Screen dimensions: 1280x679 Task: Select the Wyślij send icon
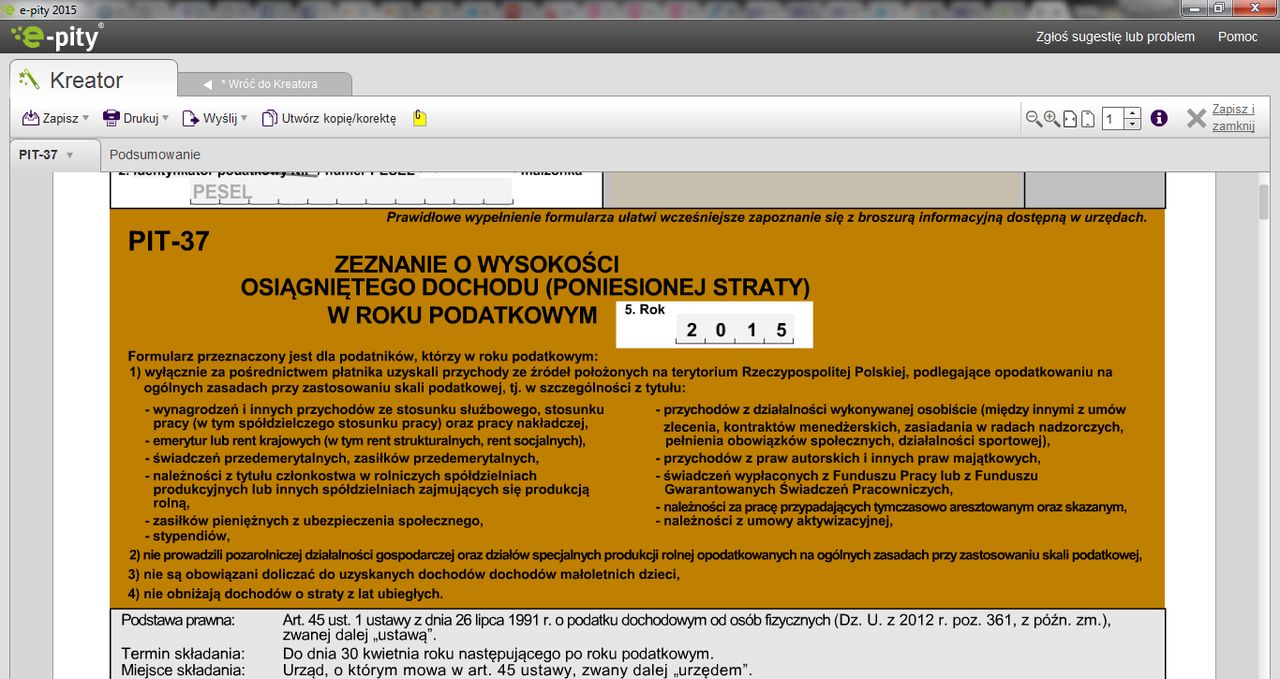tap(189, 117)
